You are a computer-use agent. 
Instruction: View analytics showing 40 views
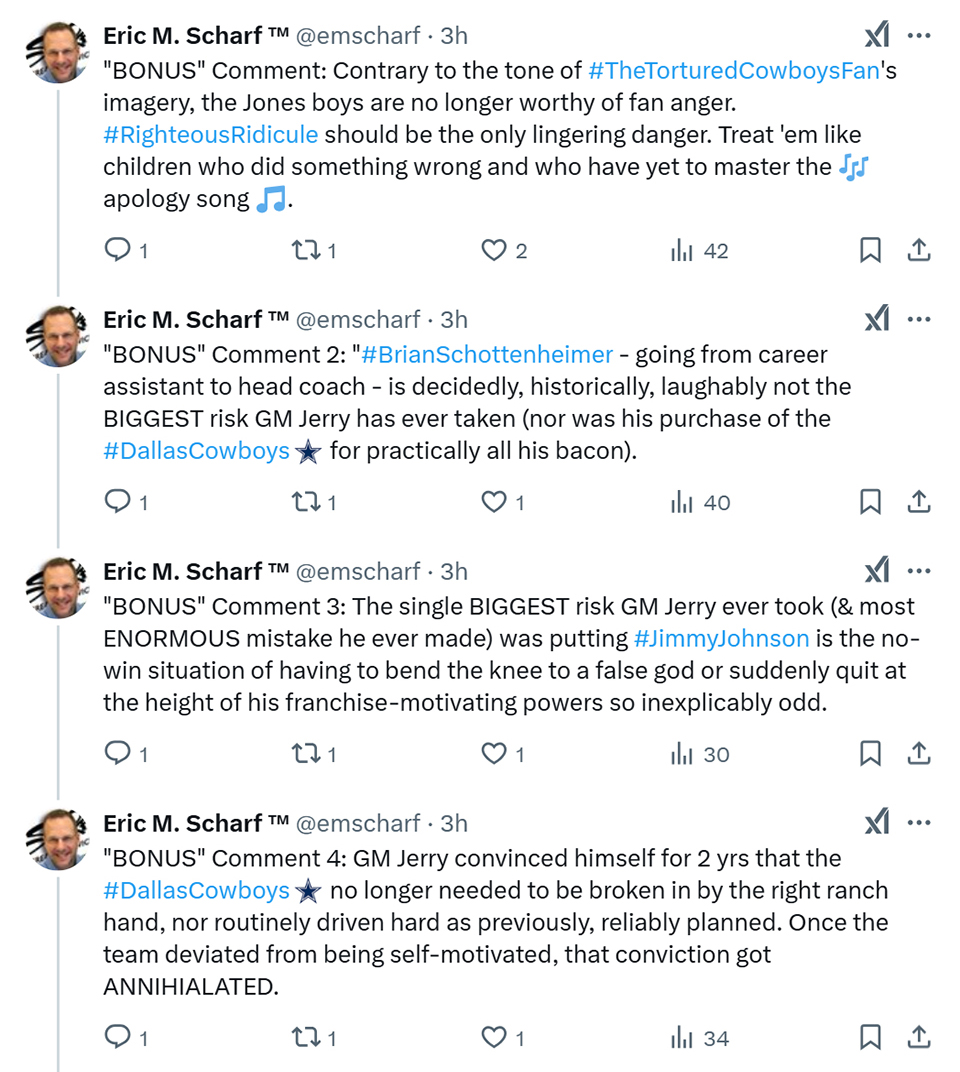point(700,502)
